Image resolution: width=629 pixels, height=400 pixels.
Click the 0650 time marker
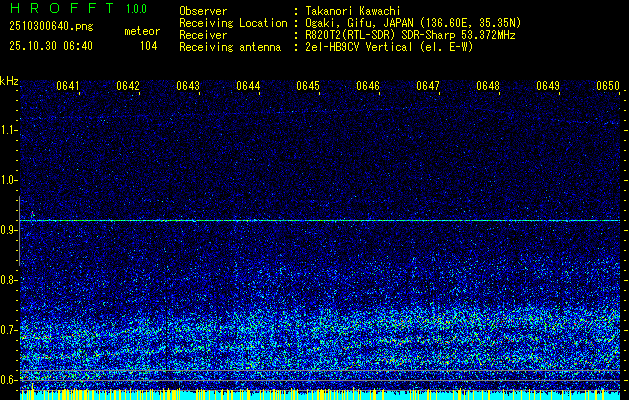click(x=608, y=86)
